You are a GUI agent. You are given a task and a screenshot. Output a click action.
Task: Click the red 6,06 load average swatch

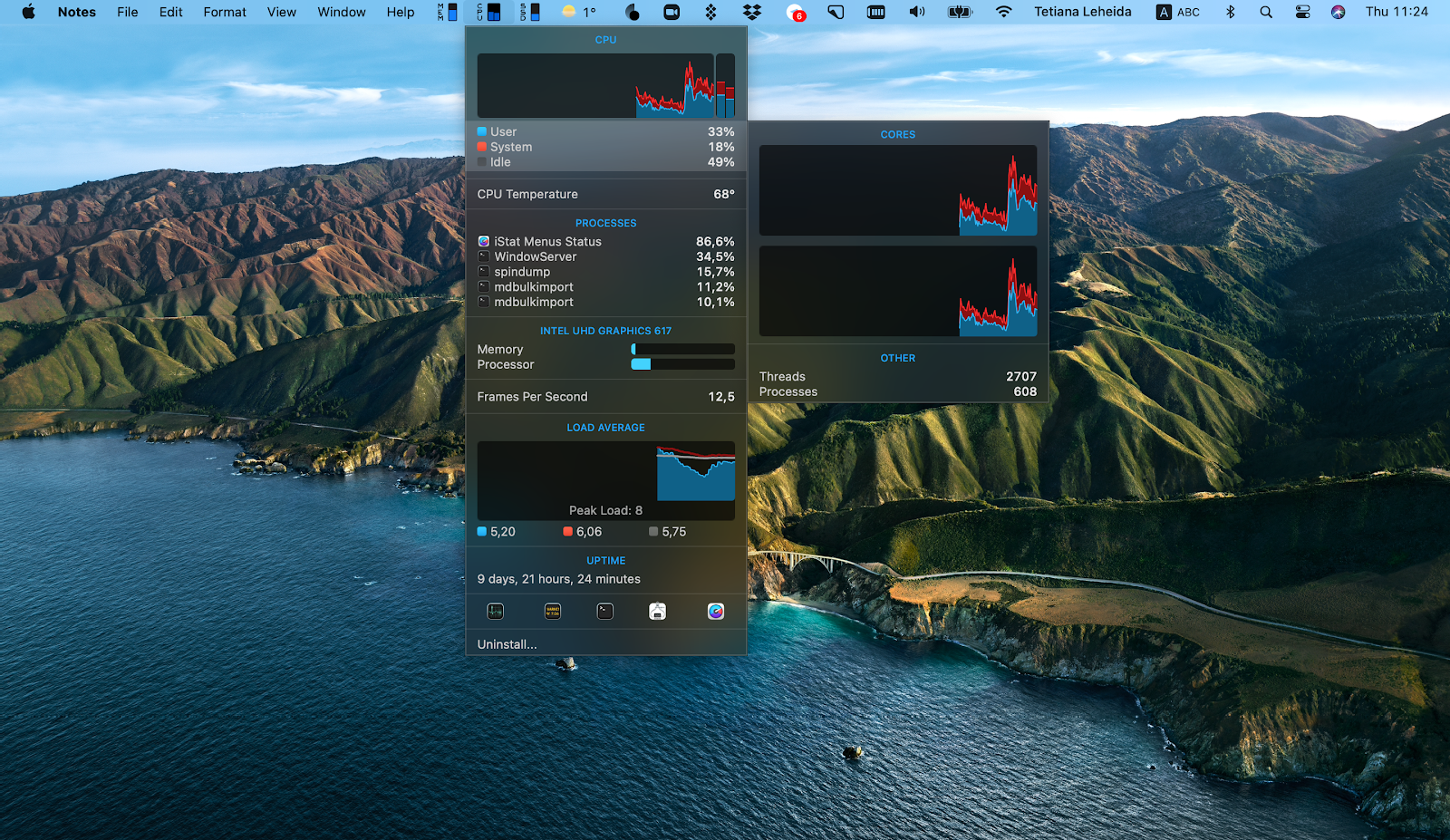(x=568, y=532)
